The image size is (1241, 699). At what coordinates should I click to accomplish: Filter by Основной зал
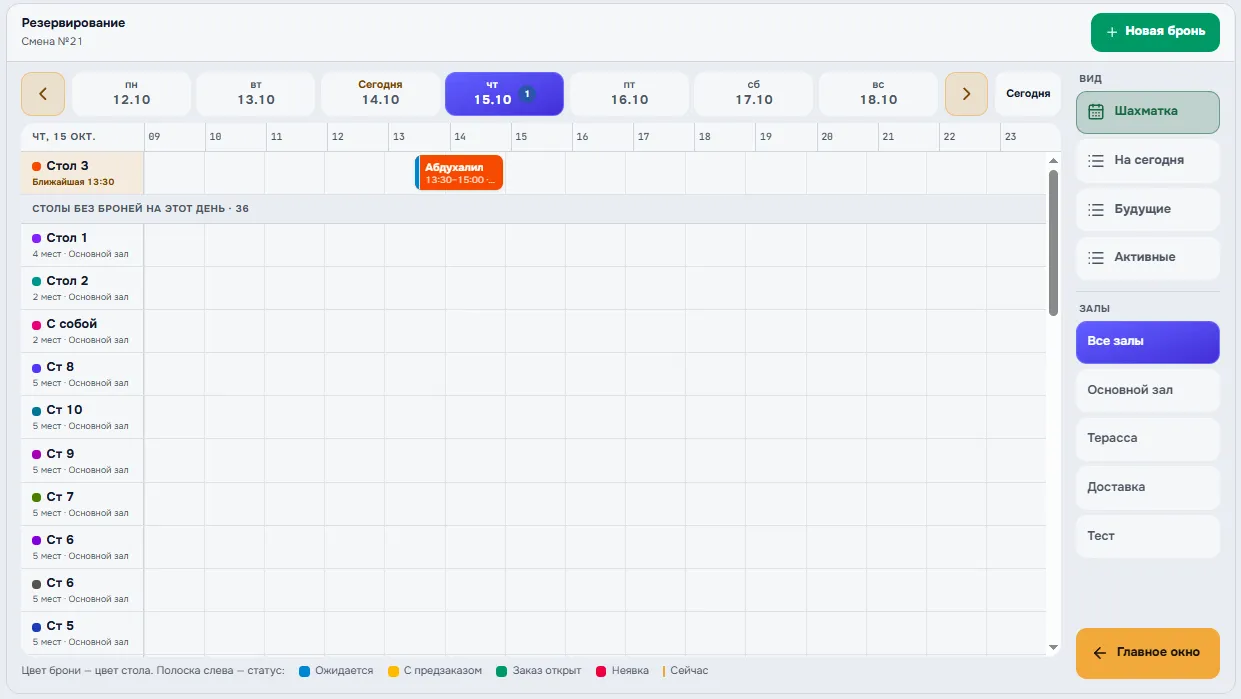coord(1148,390)
